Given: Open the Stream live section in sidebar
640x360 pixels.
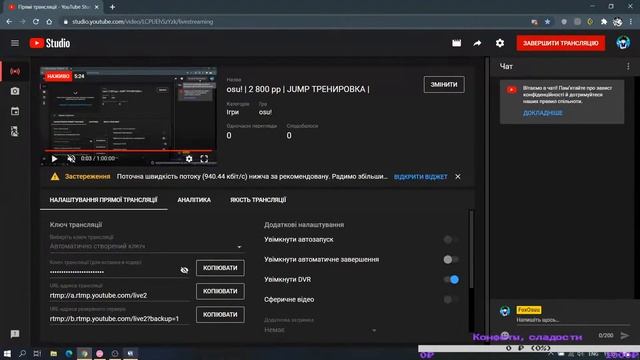Looking at the screenshot, I should point(15,72).
